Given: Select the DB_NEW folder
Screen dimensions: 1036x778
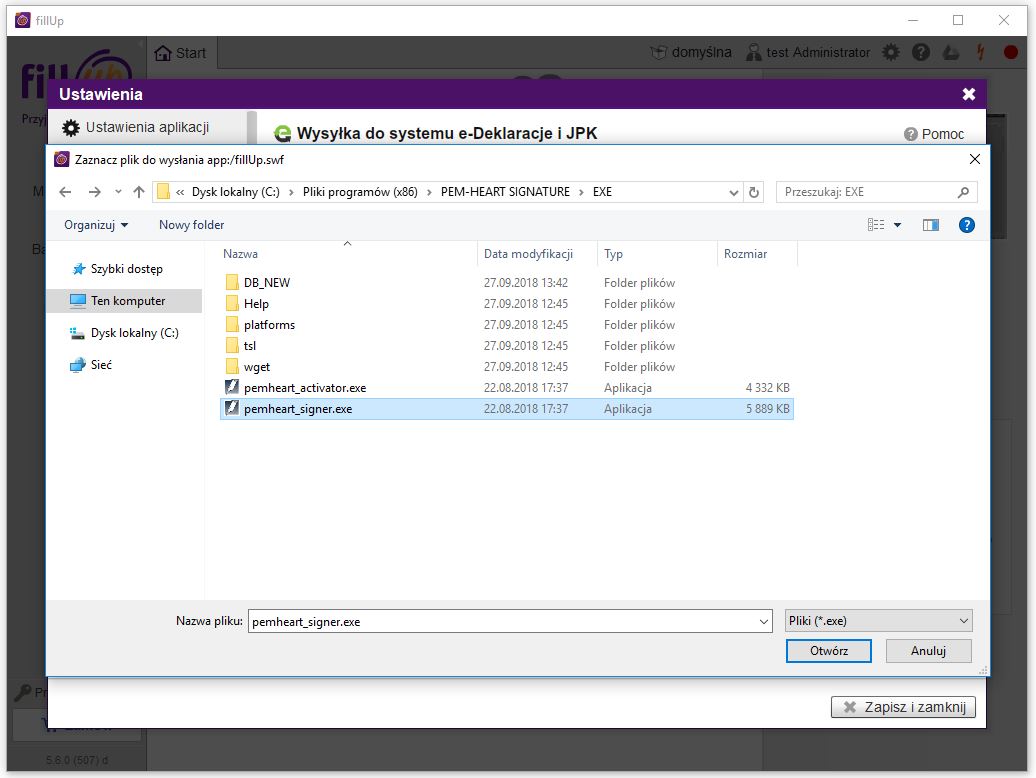Looking at the screenshot, I should pos(506,283).
